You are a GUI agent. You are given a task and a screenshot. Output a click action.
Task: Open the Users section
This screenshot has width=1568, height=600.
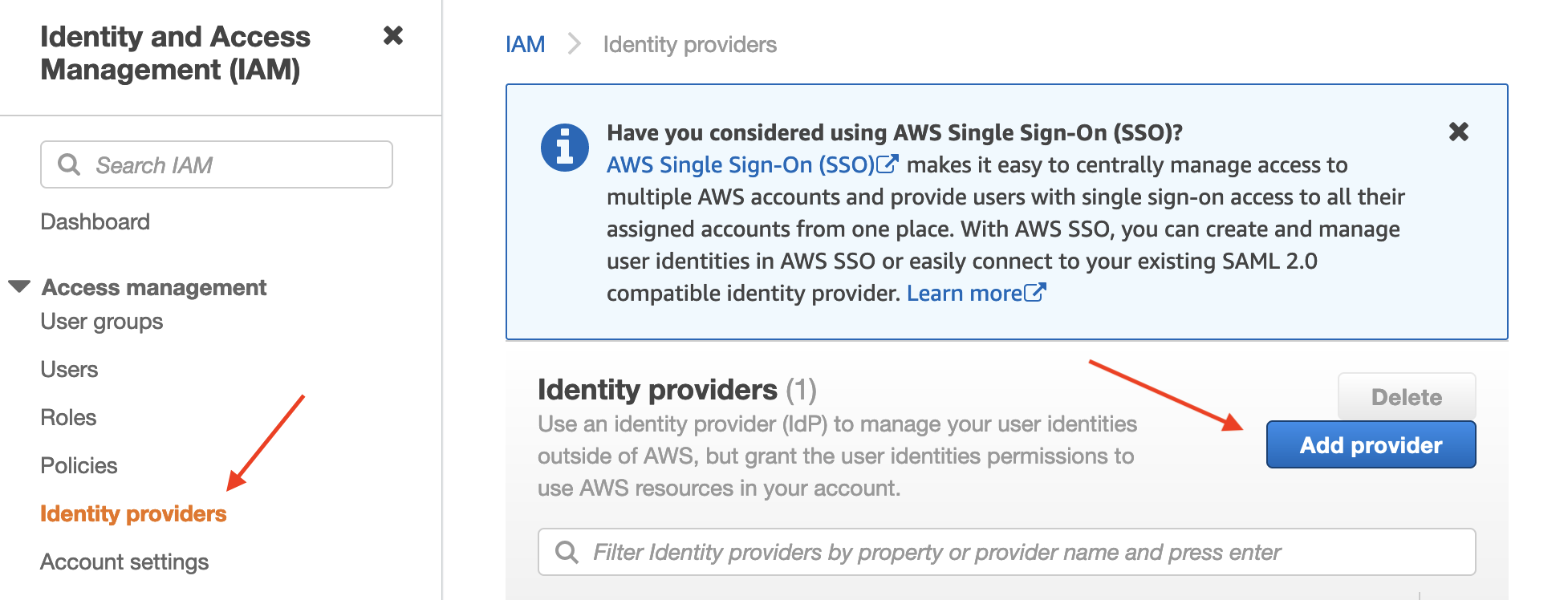click(x=69, y=370)
